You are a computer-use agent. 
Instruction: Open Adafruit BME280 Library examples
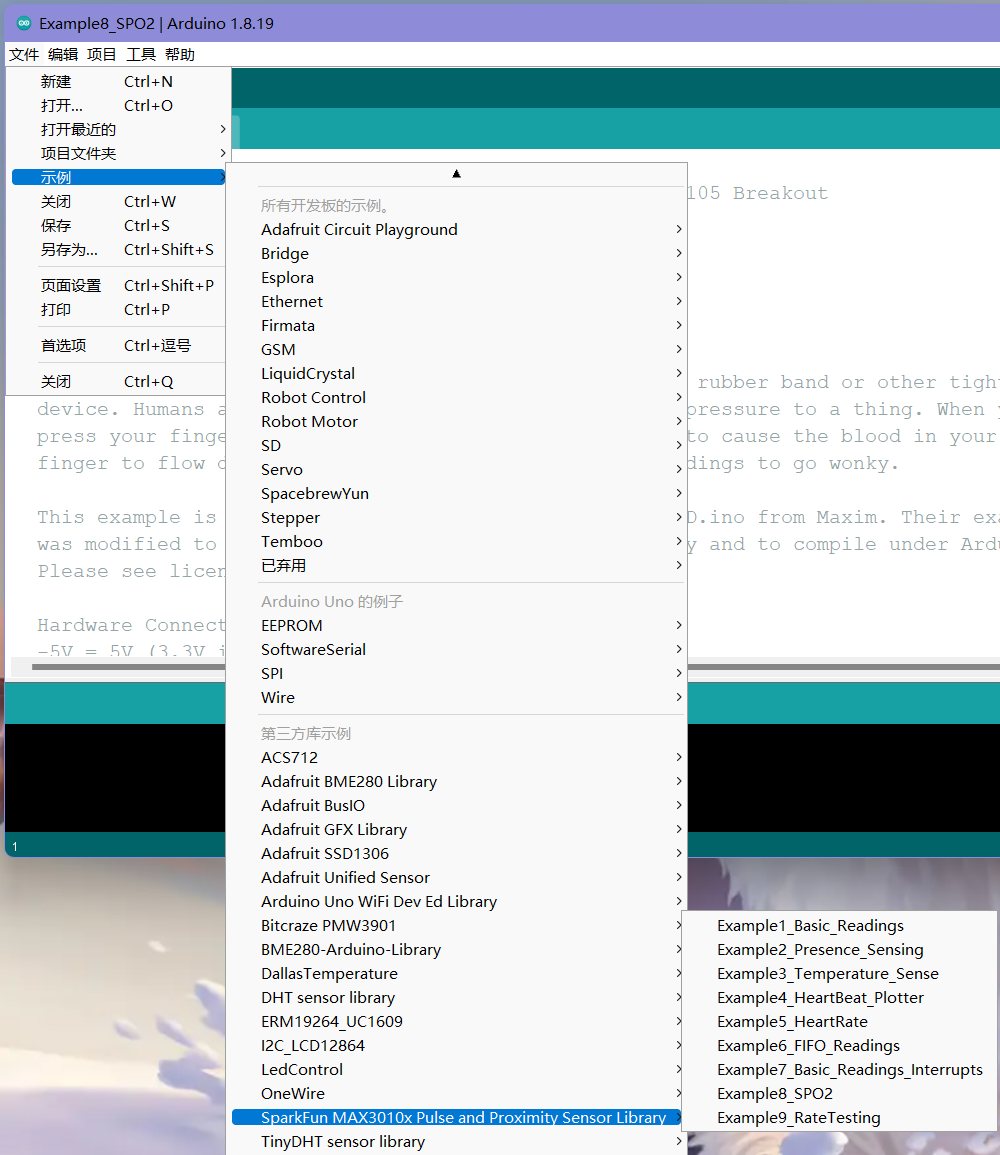[x=457, y=782]
